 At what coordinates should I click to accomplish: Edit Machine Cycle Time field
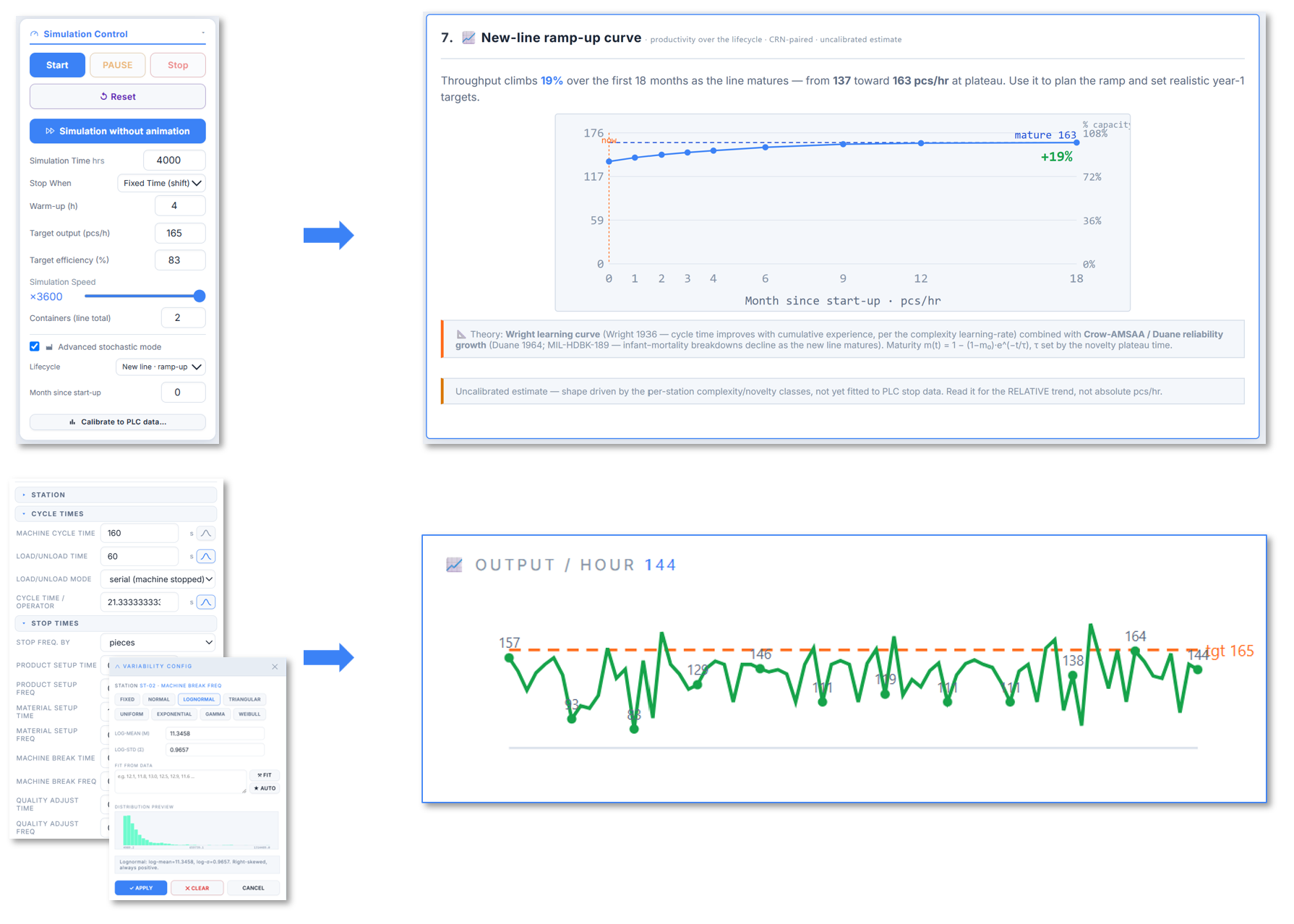pyautogui.click(x=139, y=533)
